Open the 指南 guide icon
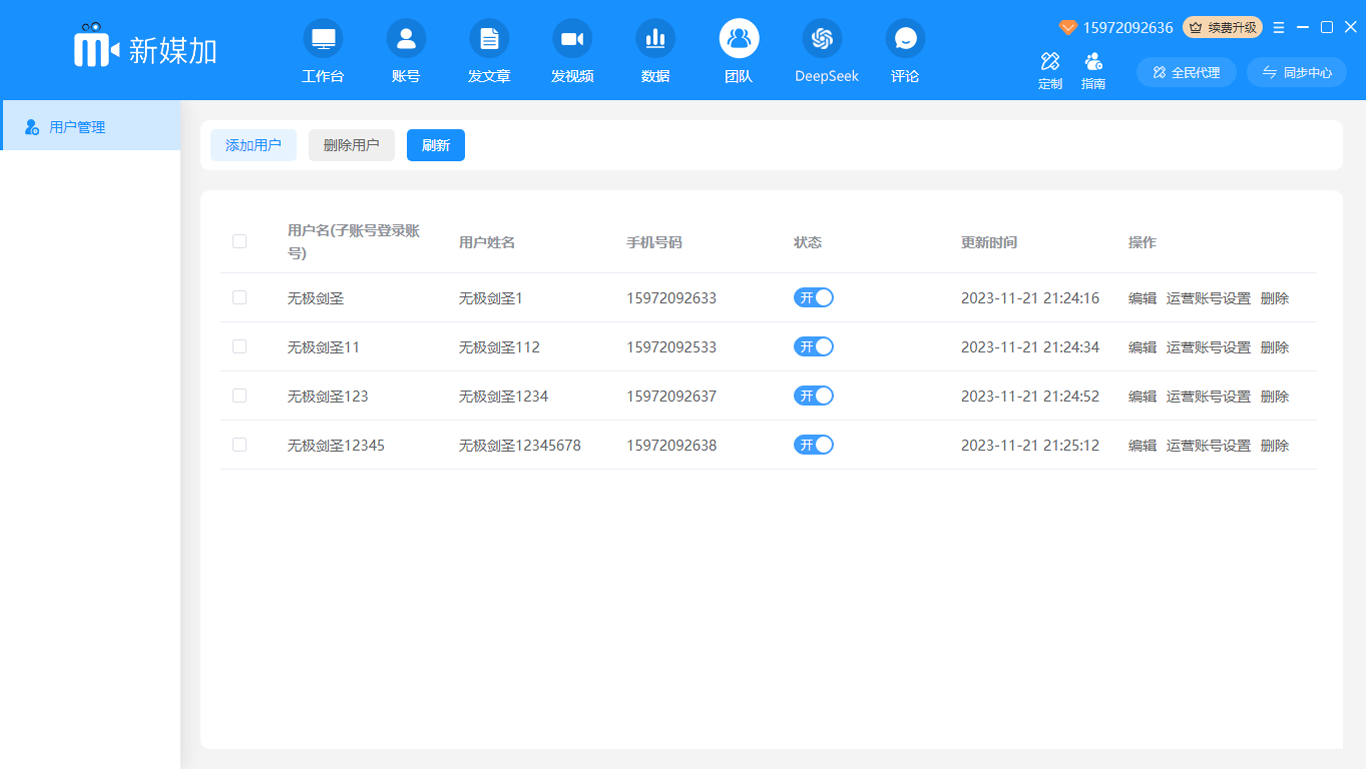Screen dimensions: 1366x769 point(1093,62)
